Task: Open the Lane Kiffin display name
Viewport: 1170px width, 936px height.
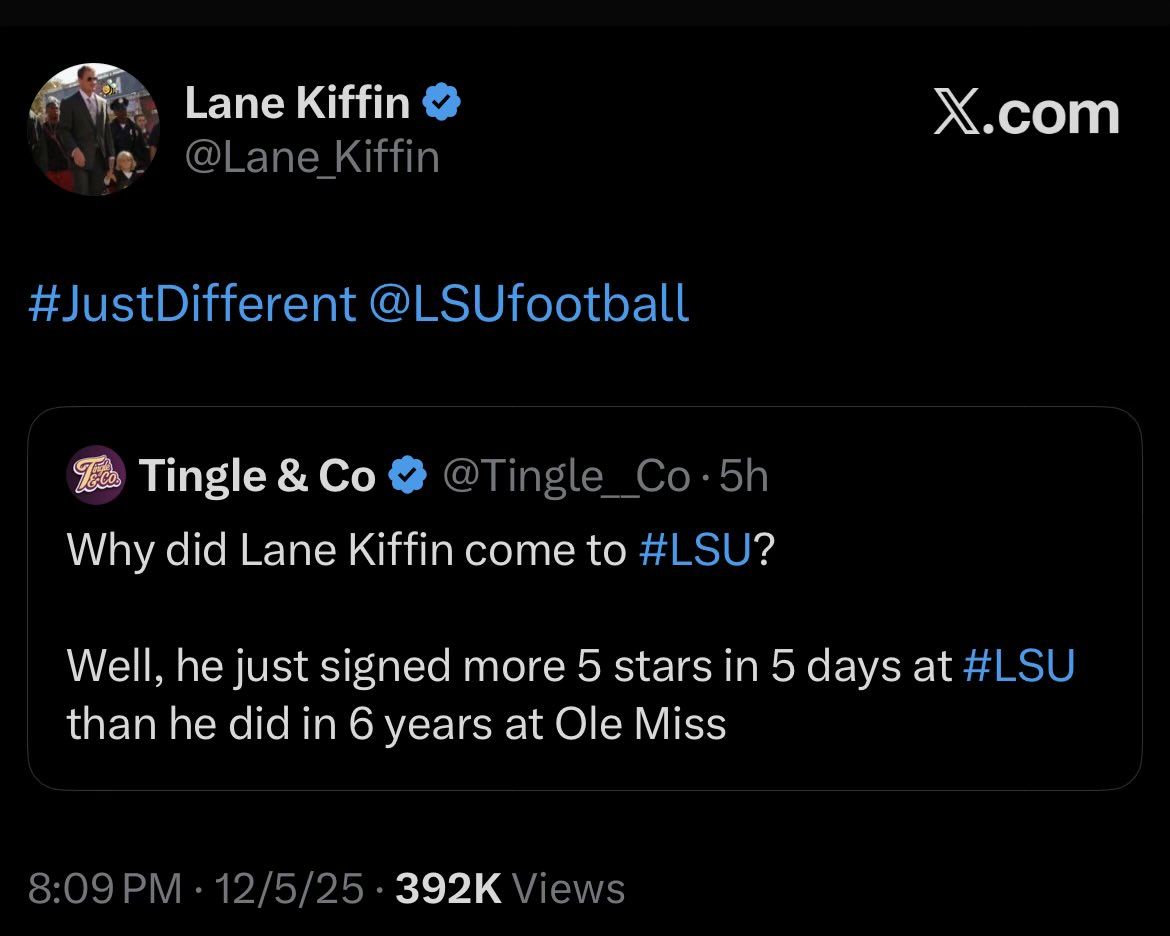Action: tap(297, 103)
